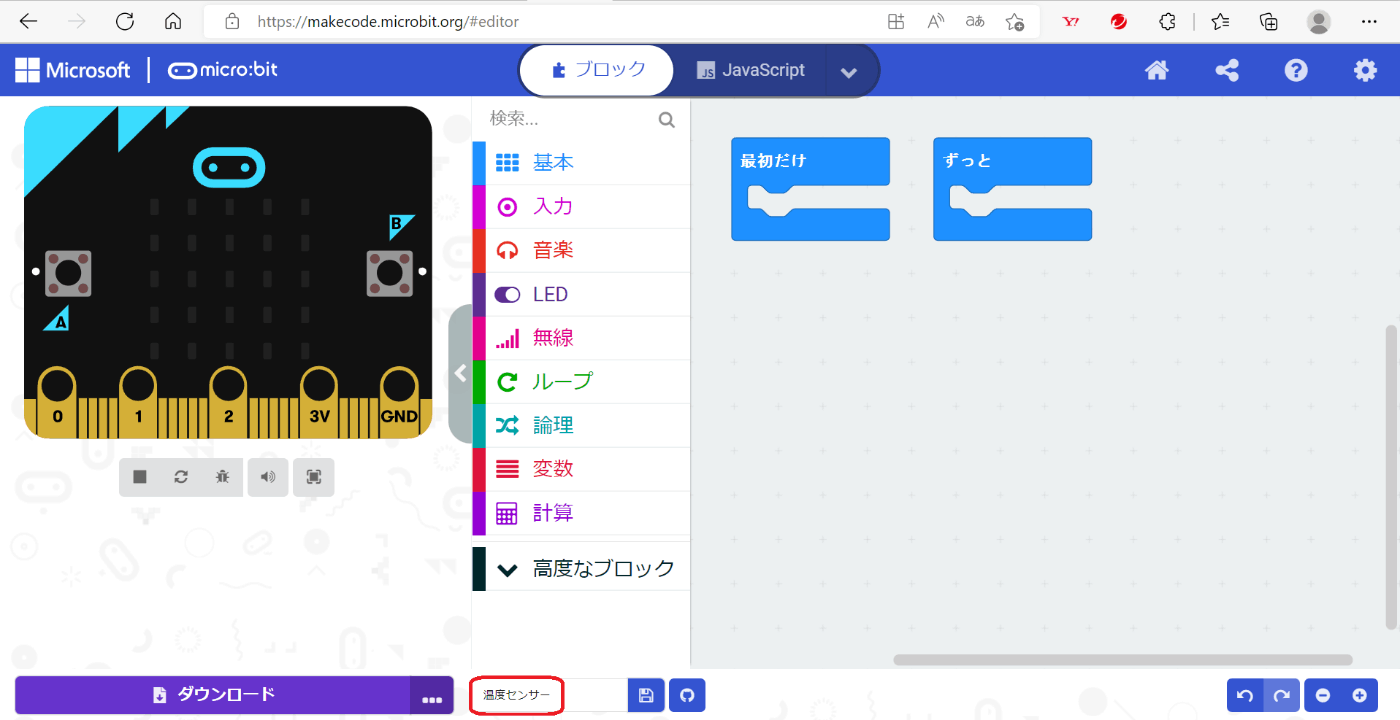
Task: Stop the simulator
Action: (140, 477)
